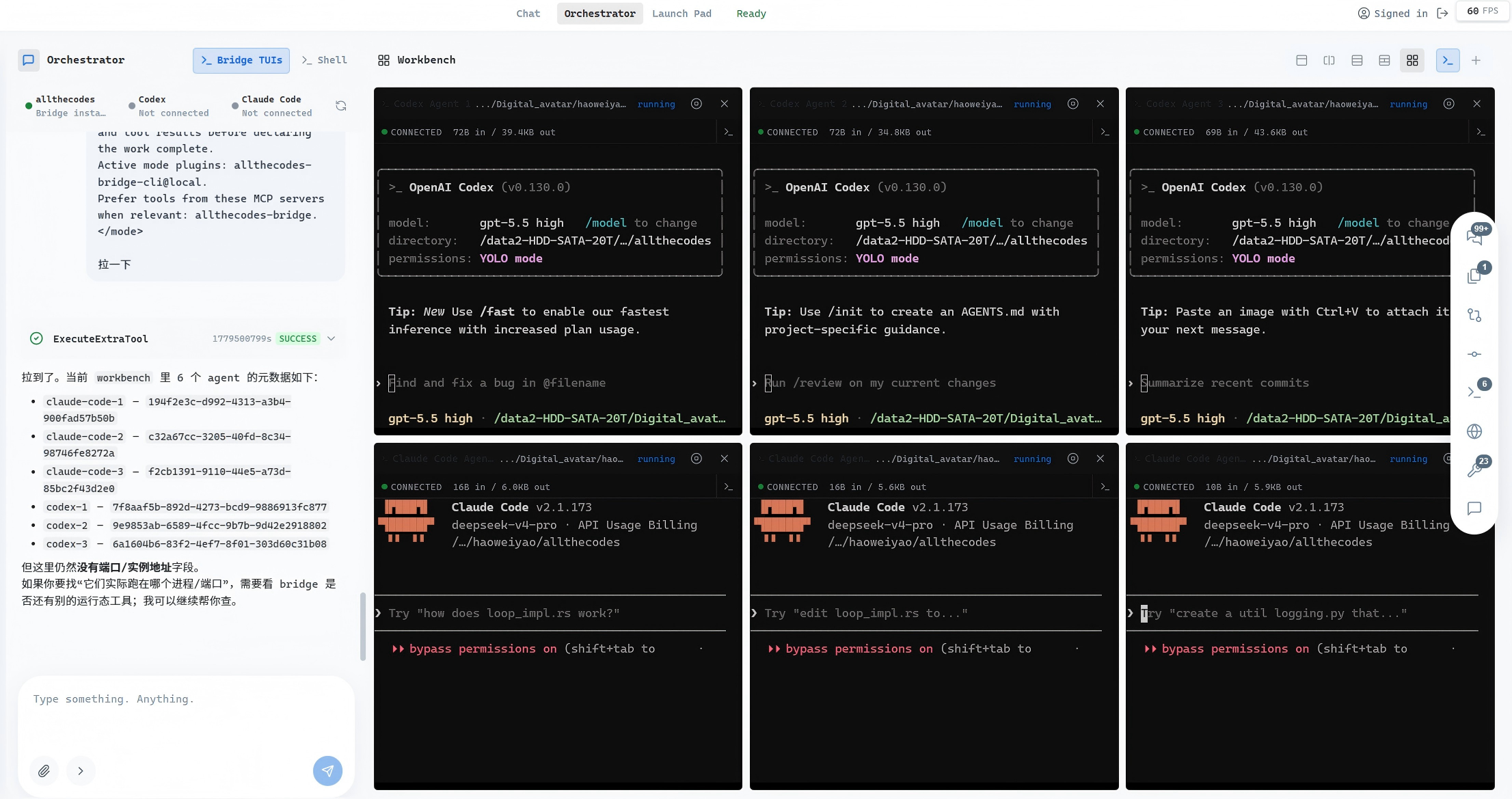The width and height of the screenshot is (1512, 799).
Task: Switch to Bridge TUIs tab
Action: tap(241, 60)
